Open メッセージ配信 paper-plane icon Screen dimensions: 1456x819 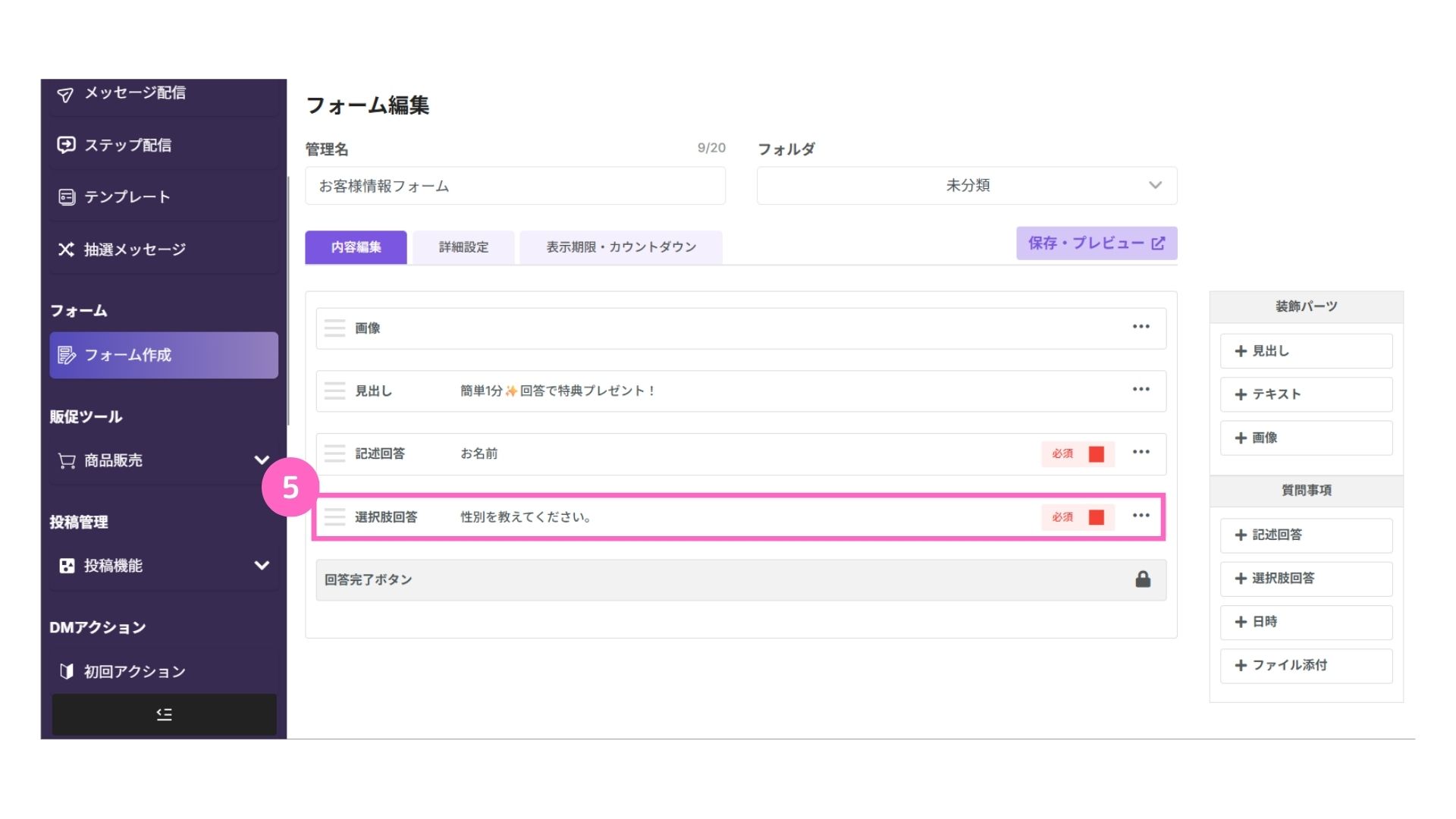pyautogui.click(x=66, y=94)
